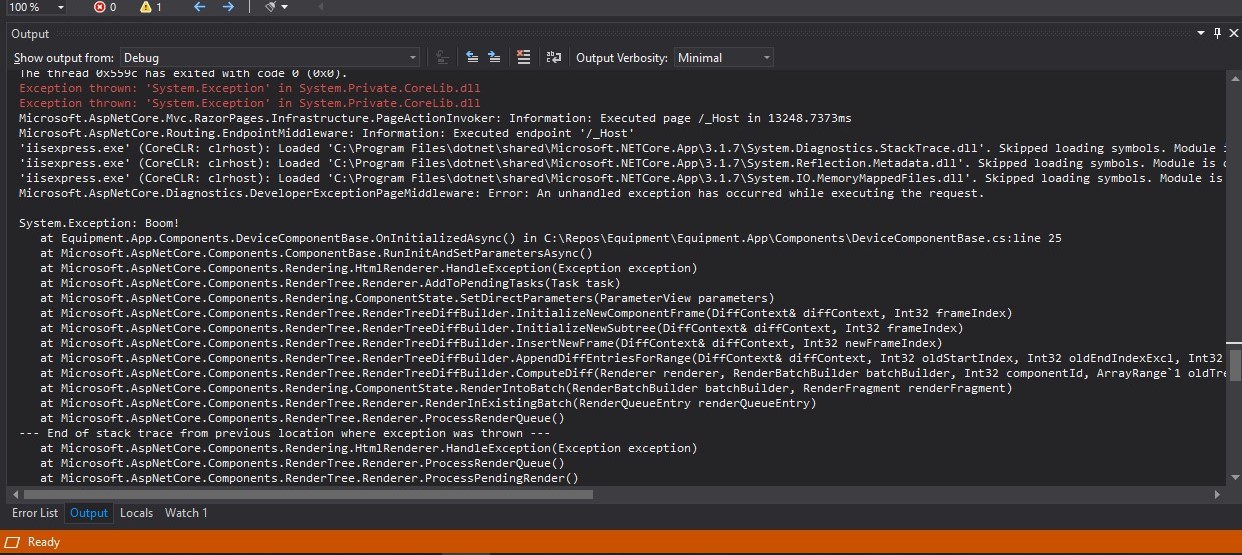Click the DeveloperExceptionPageMiddleware error line

[502, 193]
